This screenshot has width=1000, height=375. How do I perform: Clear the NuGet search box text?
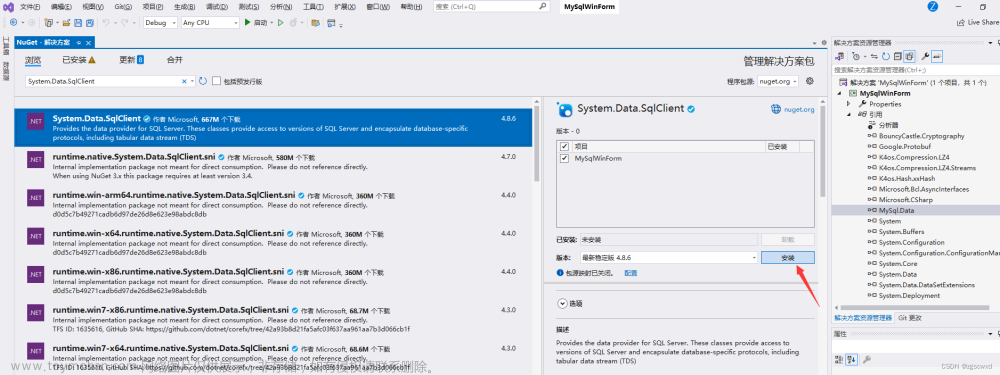click(x=184, y=81)
